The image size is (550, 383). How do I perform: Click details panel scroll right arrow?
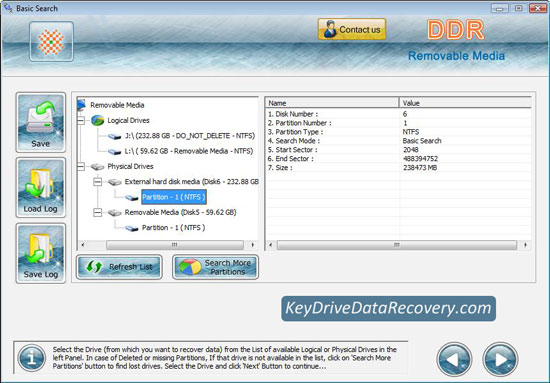(x=525, y=245)
